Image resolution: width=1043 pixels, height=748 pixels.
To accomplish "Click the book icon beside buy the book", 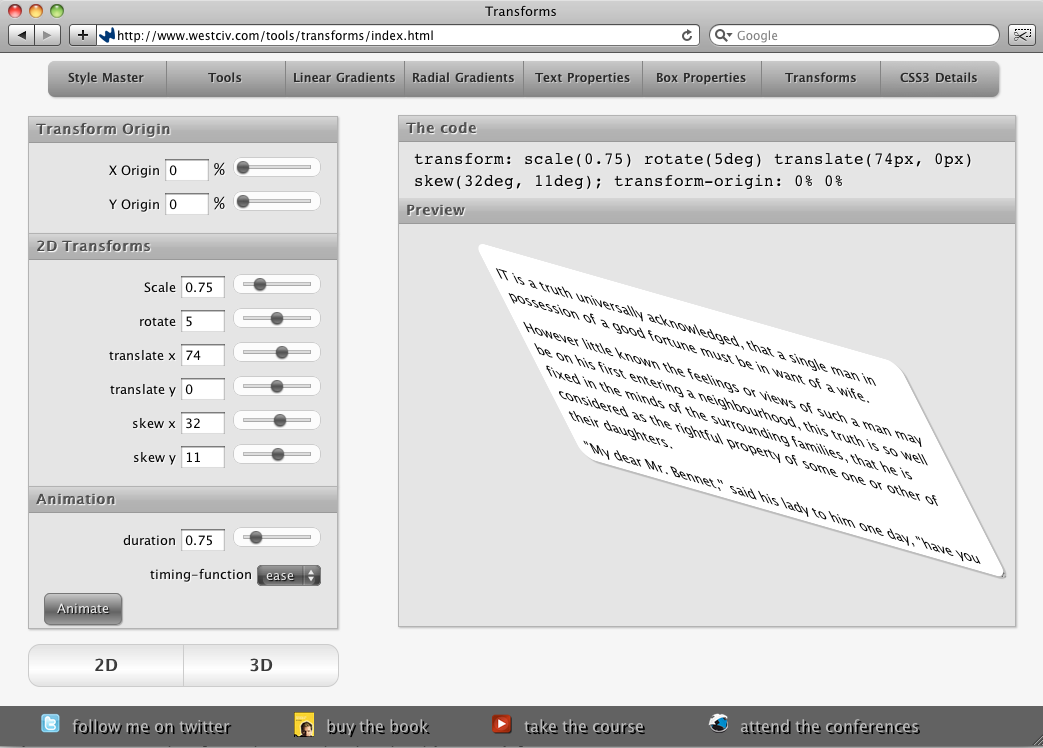I will tap(304, 724).
